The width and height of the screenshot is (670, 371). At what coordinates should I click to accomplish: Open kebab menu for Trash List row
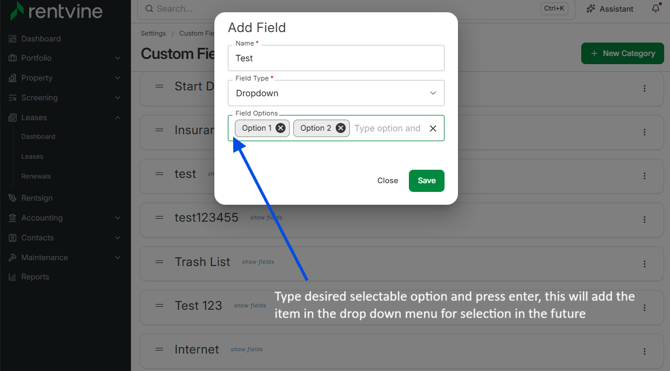pos(644,264)
